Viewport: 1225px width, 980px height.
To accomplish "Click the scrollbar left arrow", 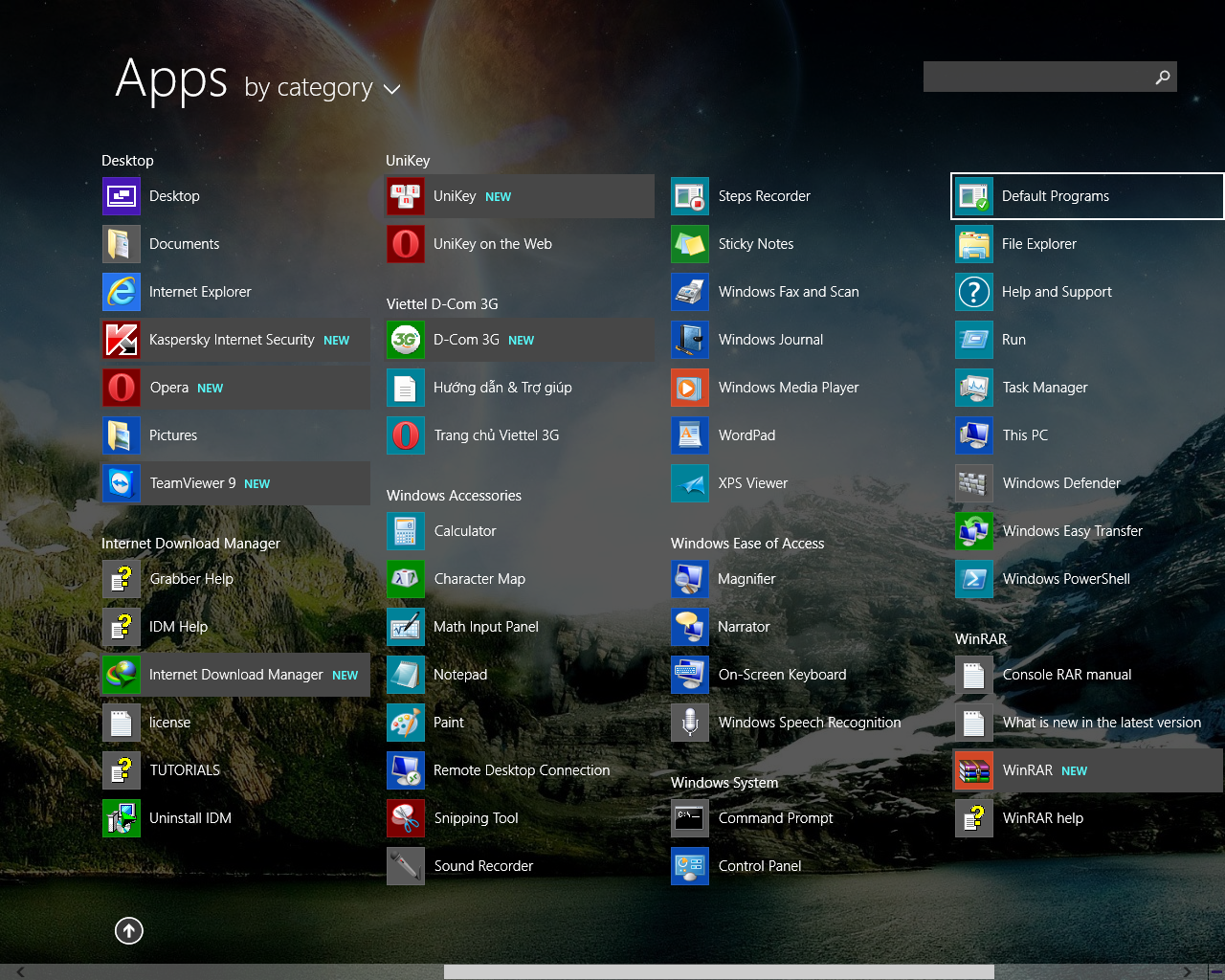I will [x=21, y=972].
